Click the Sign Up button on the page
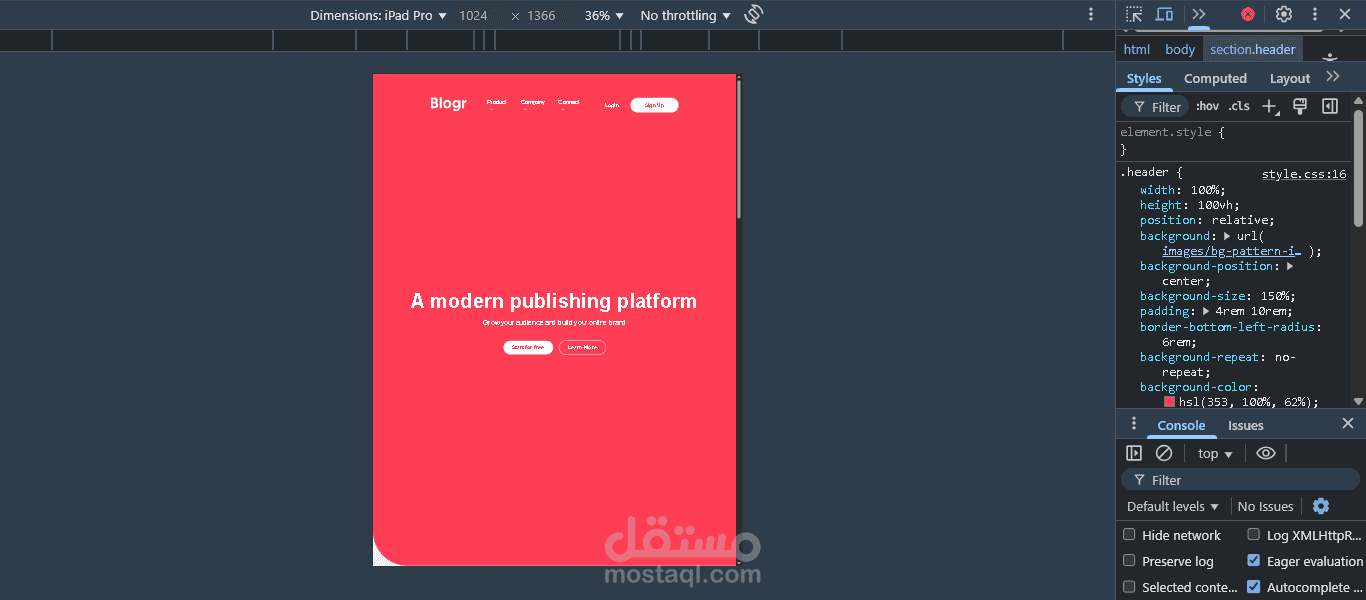The width and height of the screenshot is (1366, 600). tap(654, 105)
